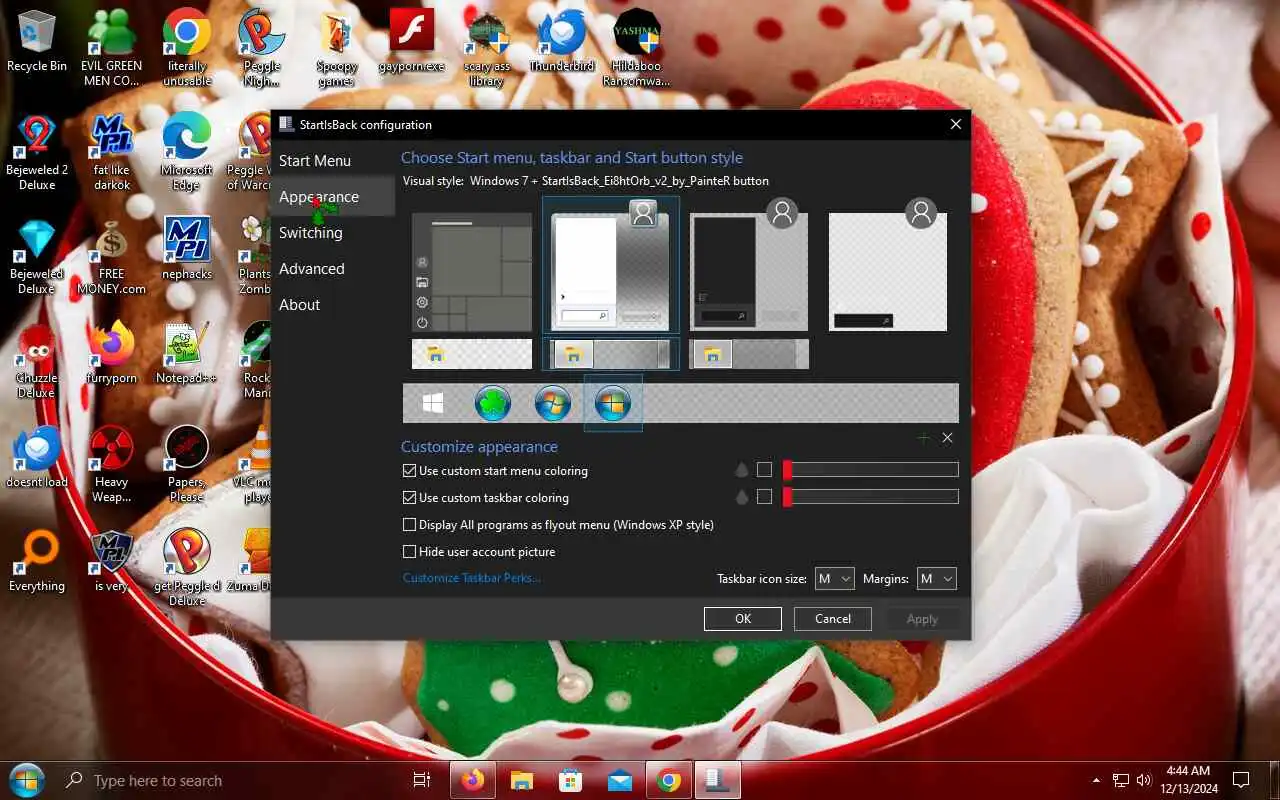Click the taskbar color swatch box

pos(765,497)
